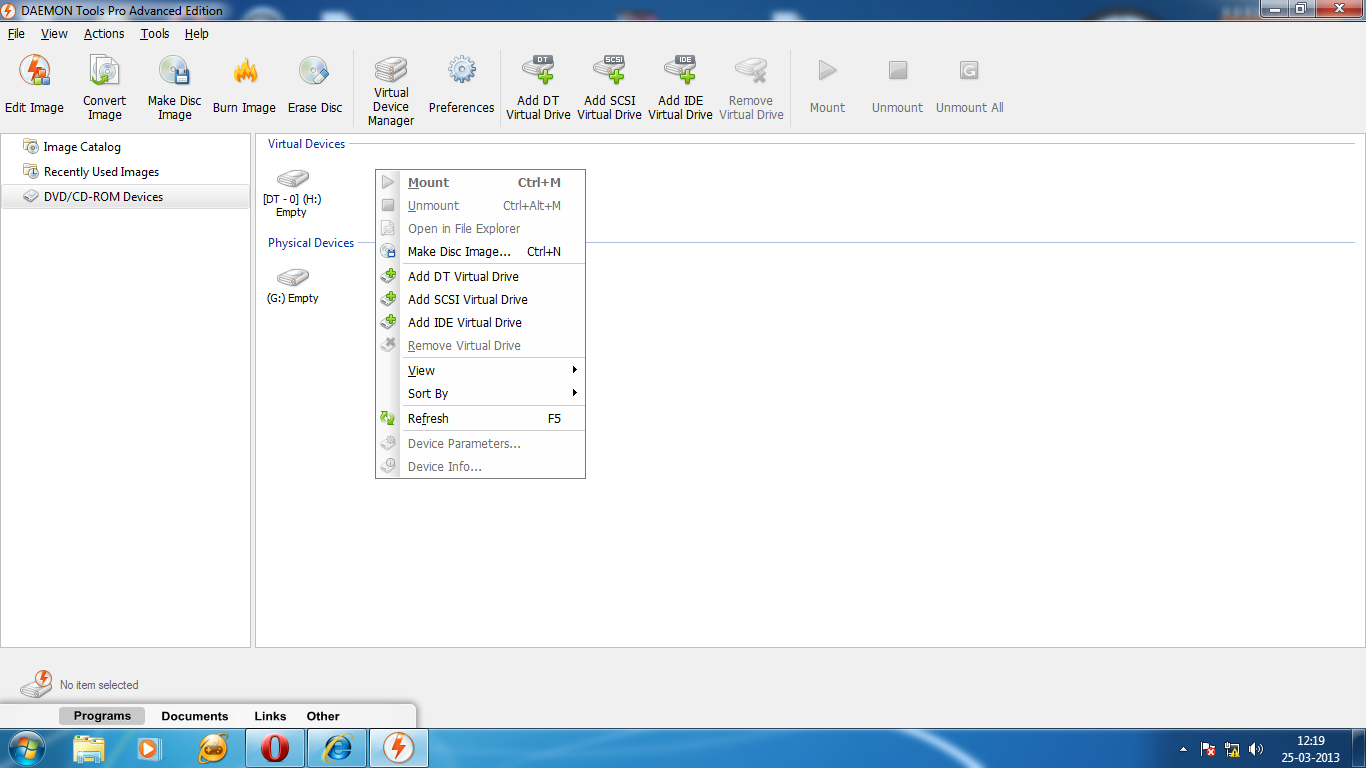Click Add DT Virtual Drive in toolbar

tap(538, 88)
